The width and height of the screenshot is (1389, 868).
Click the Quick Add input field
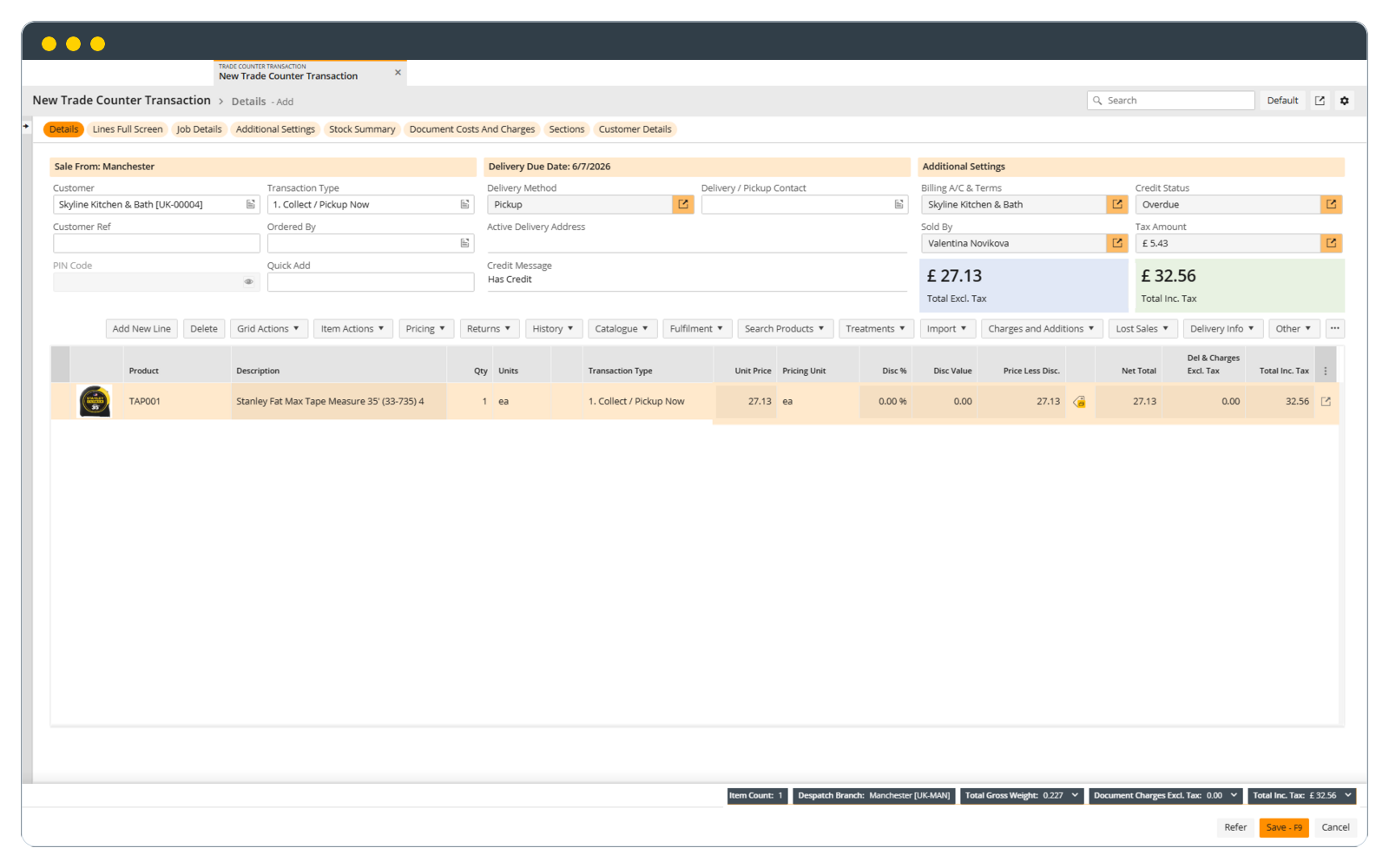coord(371,282)
